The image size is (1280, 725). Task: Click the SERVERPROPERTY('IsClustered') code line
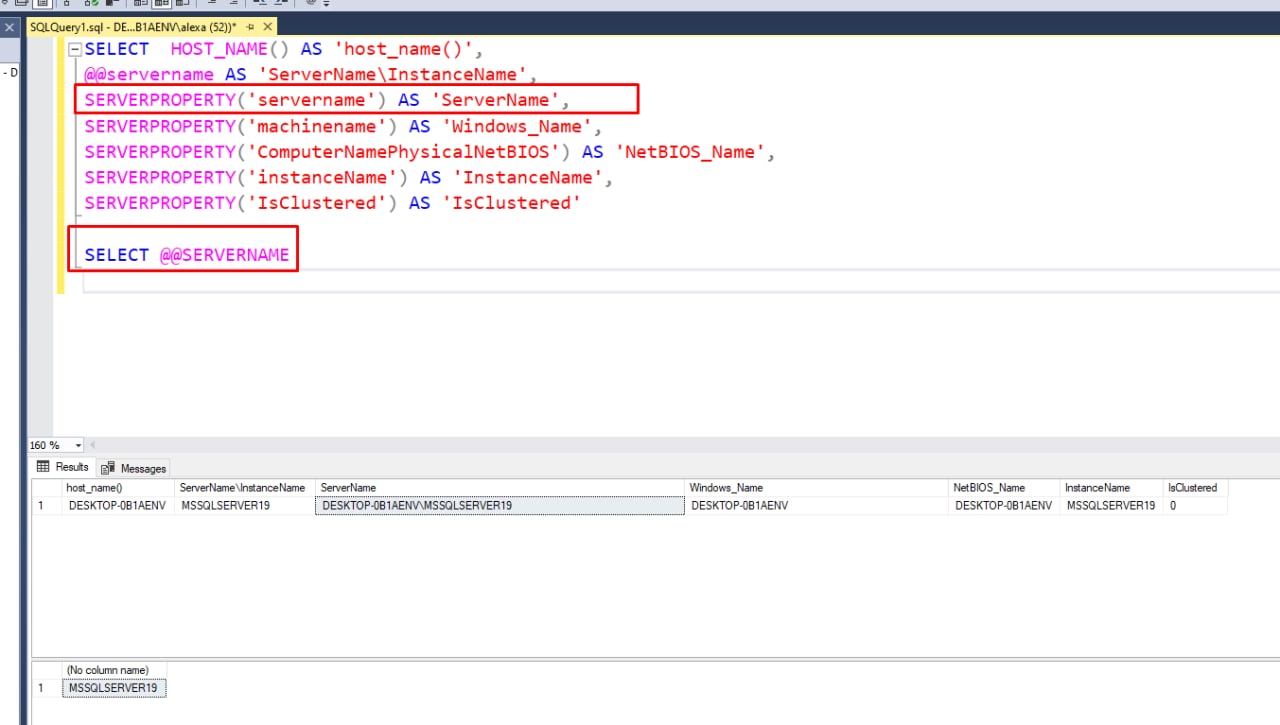(333, 203)
